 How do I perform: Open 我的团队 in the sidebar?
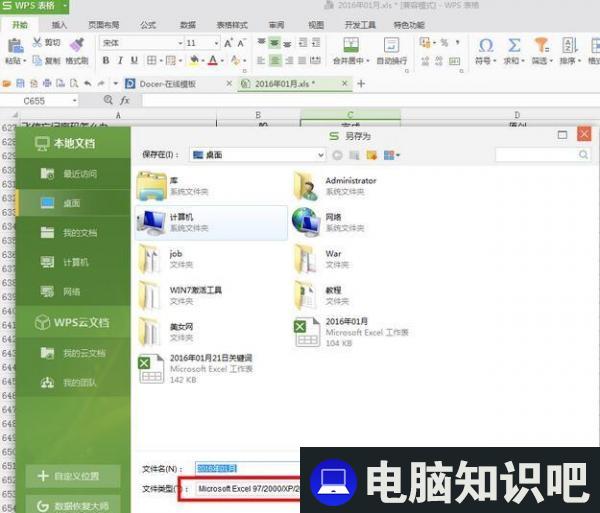[x=73, y=383]
